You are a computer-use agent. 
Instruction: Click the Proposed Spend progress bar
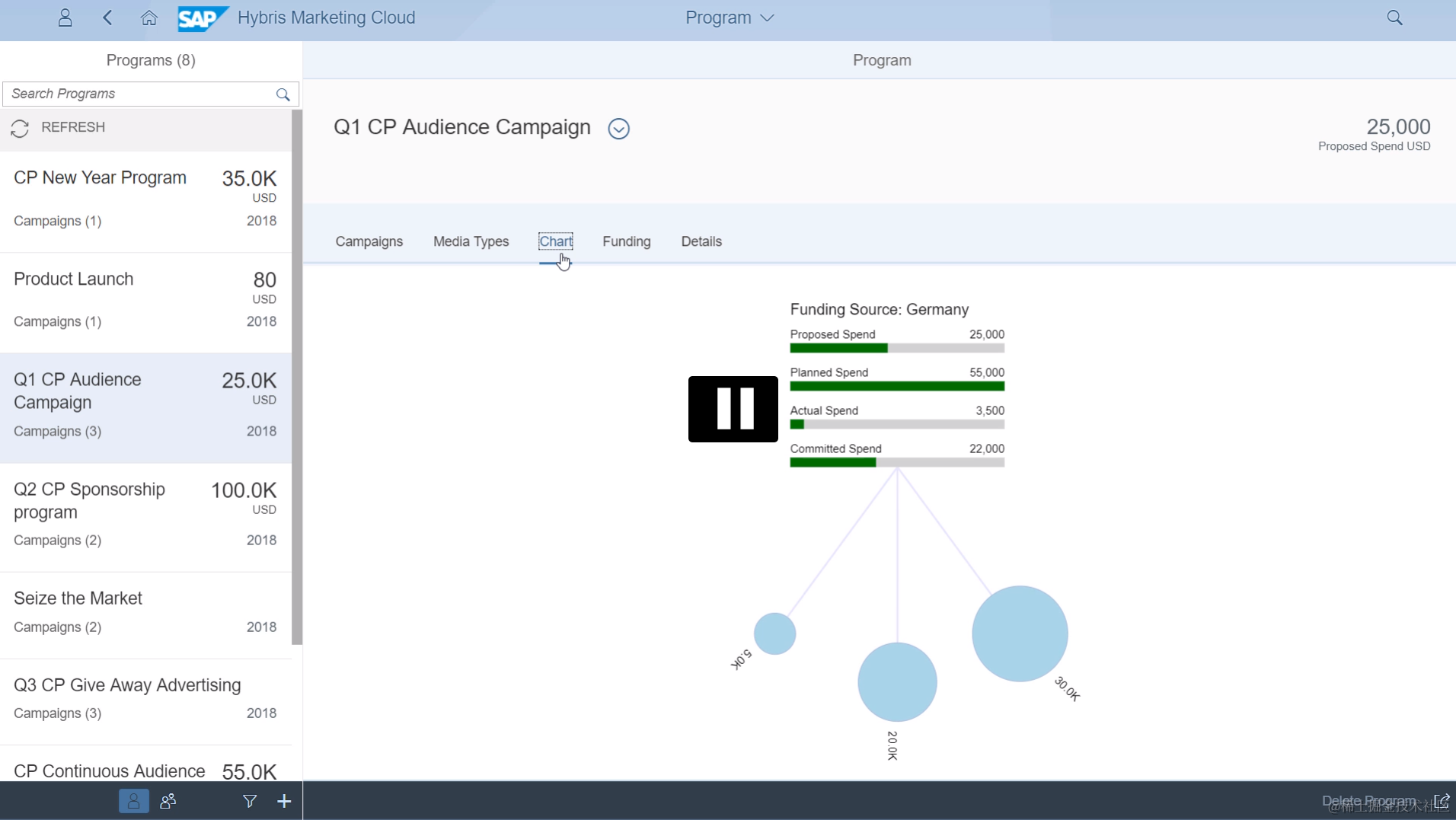coord(897,349)
